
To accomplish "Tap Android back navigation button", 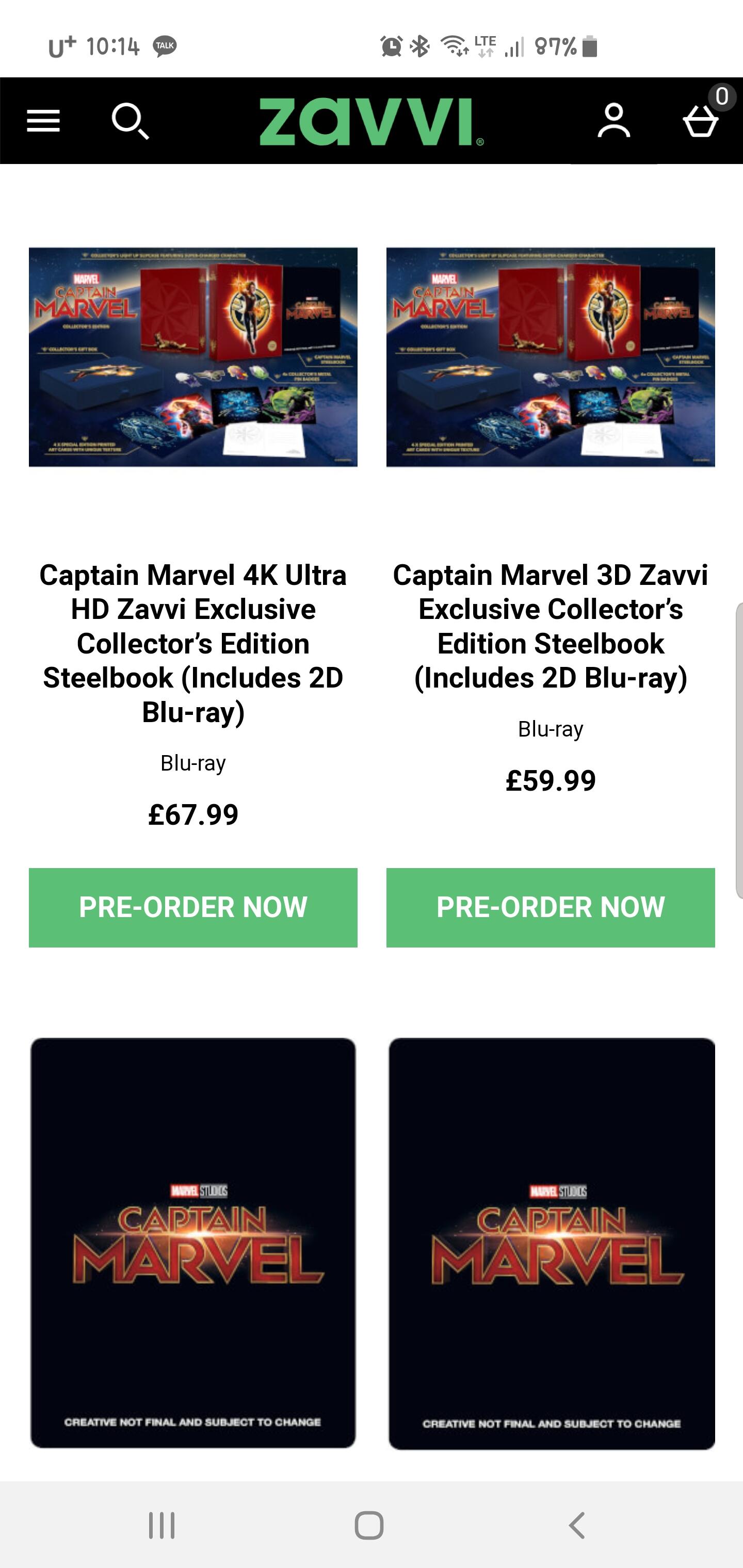I will tap(577, 1525).
